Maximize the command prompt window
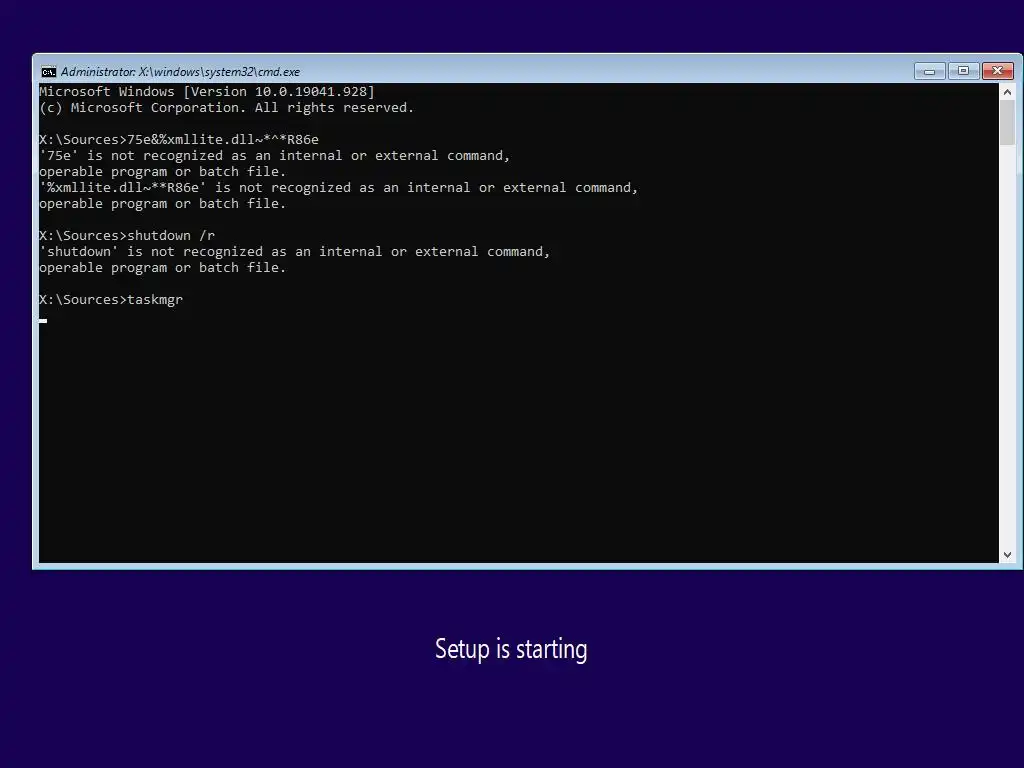The height and width of the screenshot is (768, 1024). click(x=963, y=71)
